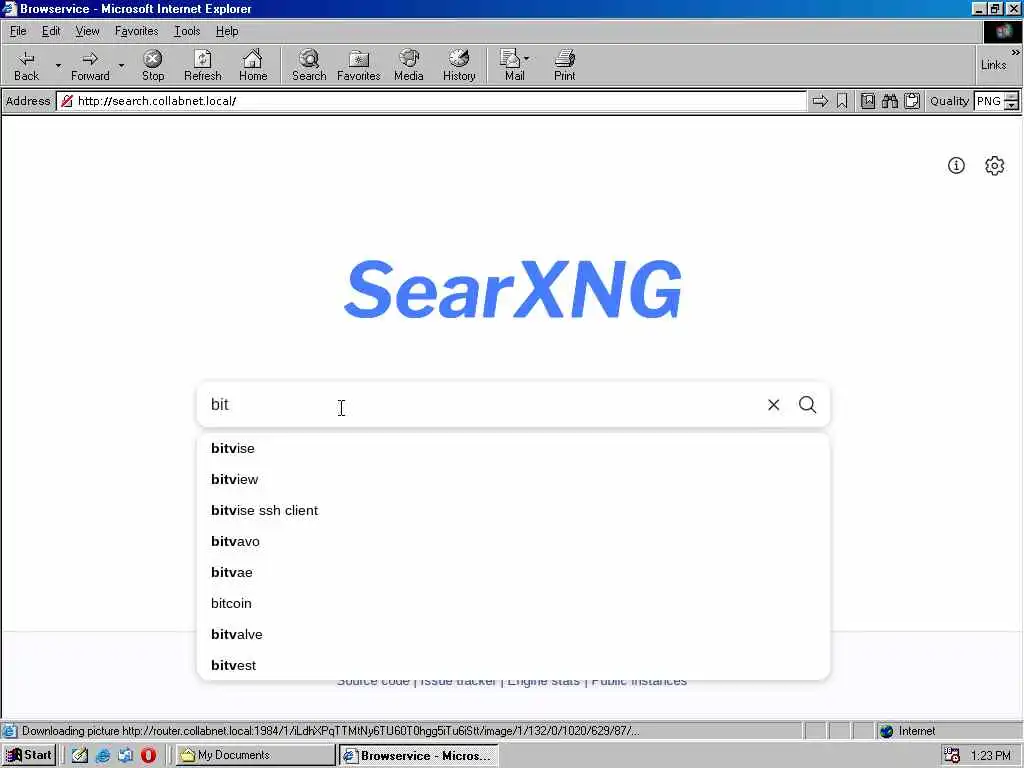Open the File menu
The width and height of the screenshot is (1024, 768).
pyautogui.click(x=18, y=31)
